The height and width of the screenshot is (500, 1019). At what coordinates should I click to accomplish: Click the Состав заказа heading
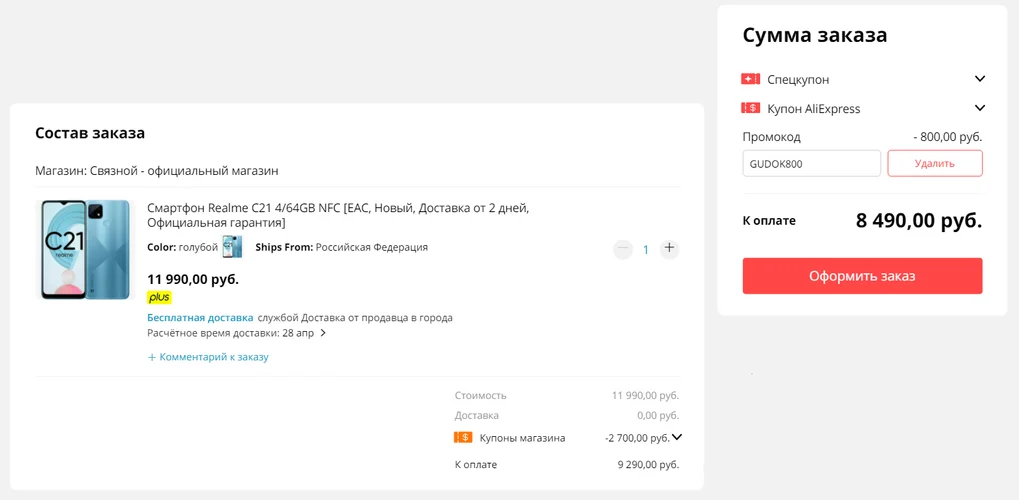click(90, 133)
